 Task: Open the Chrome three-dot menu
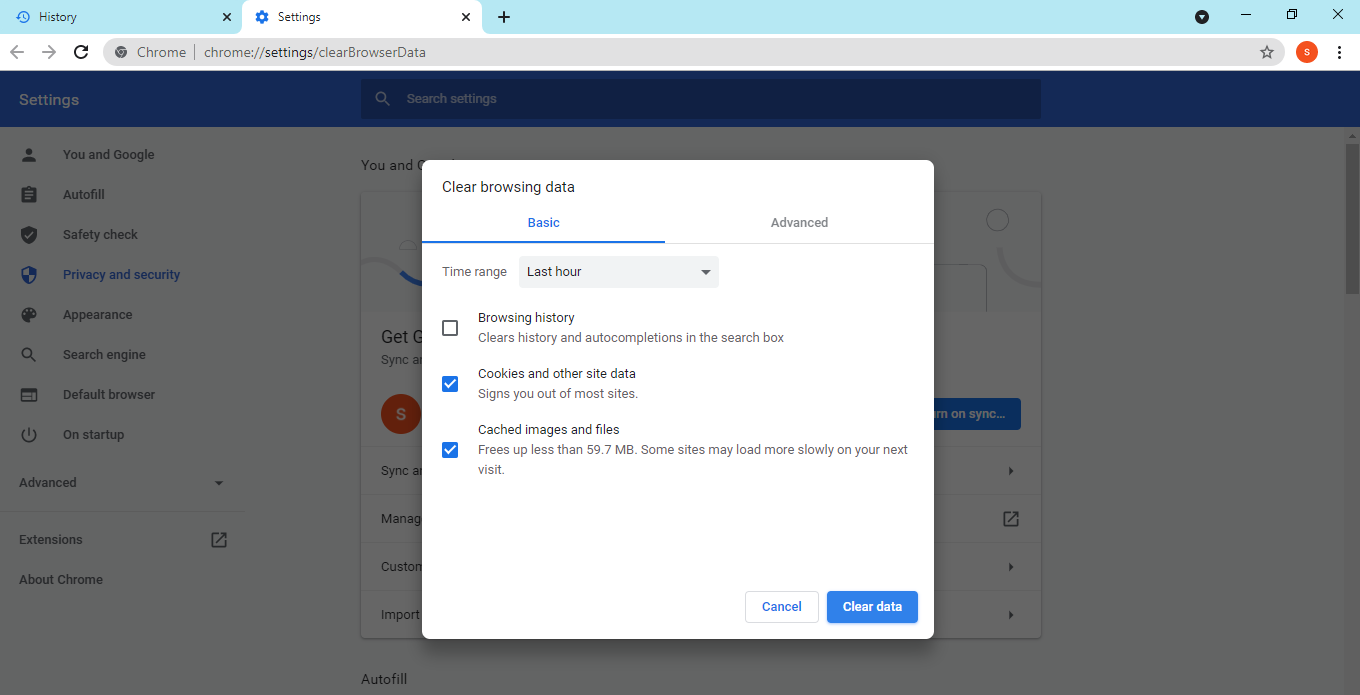tap(1340, 51)
